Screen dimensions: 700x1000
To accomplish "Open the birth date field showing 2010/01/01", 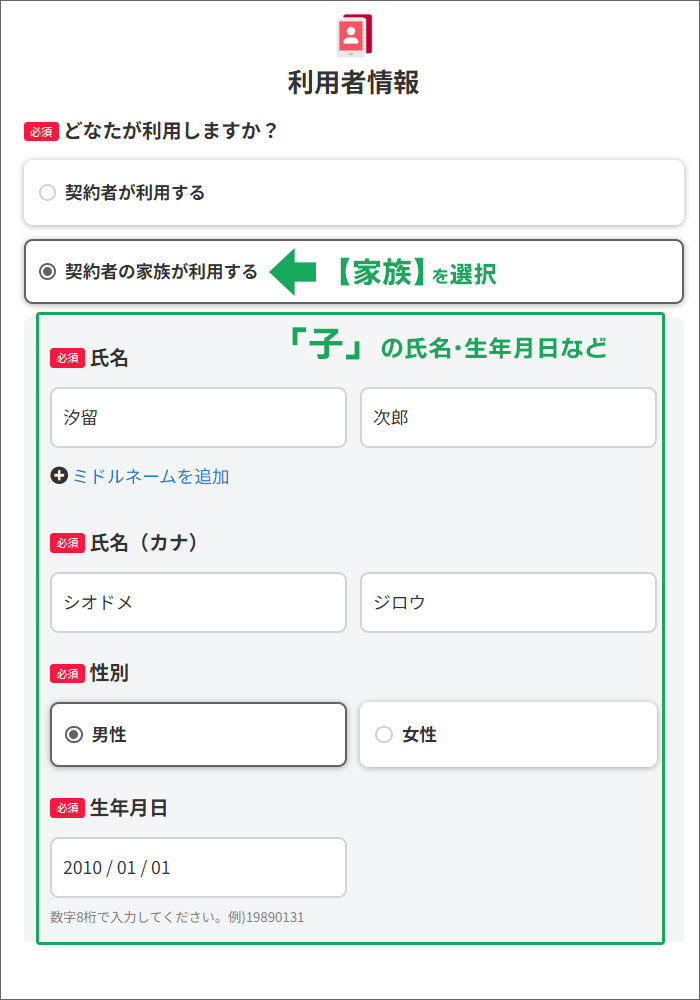I will click(x=198, y=867).
